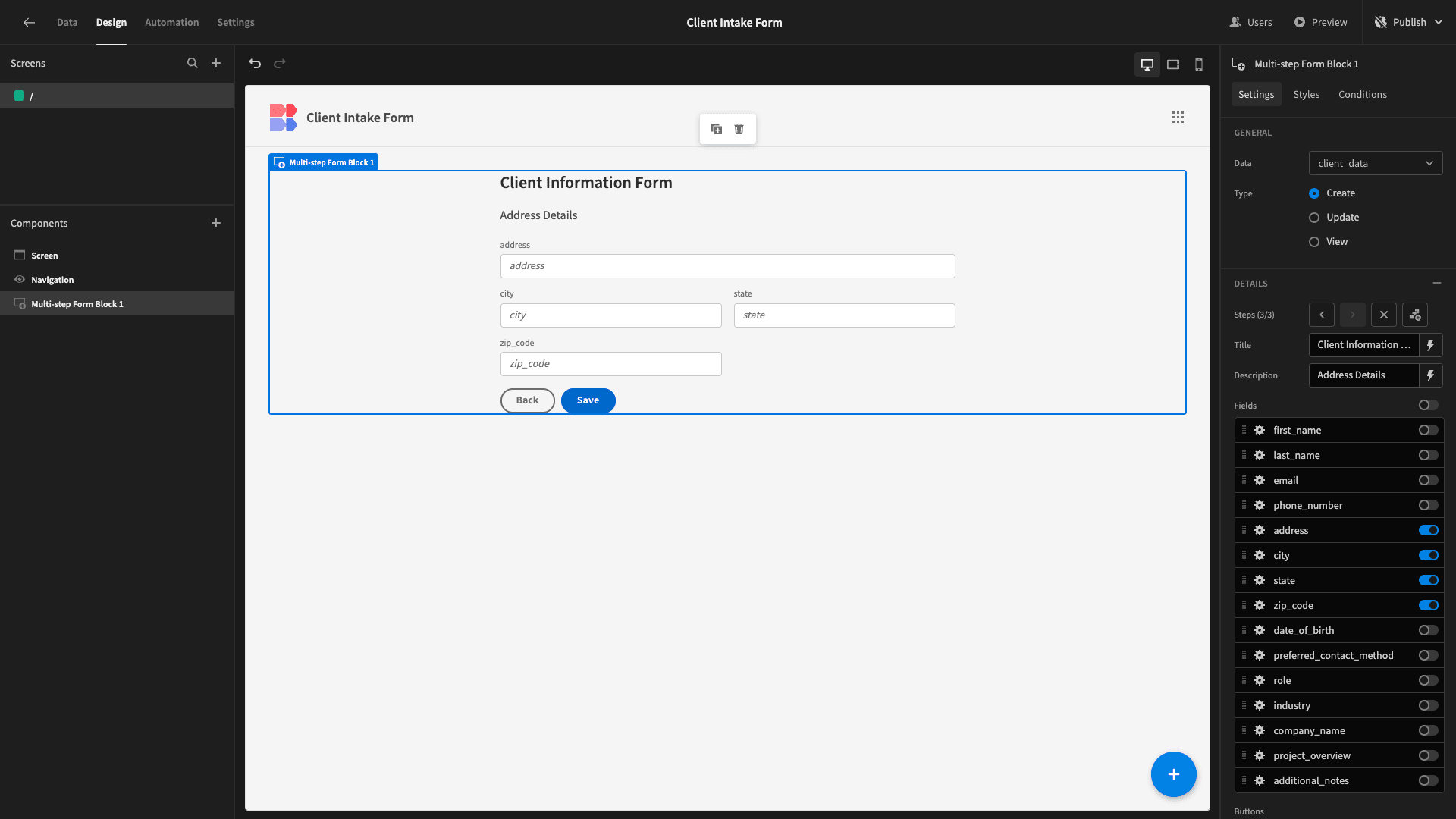This screenshot has height=819, width=1456.
Task: Switch to the Styles tab
Action: pos(1307,95)
